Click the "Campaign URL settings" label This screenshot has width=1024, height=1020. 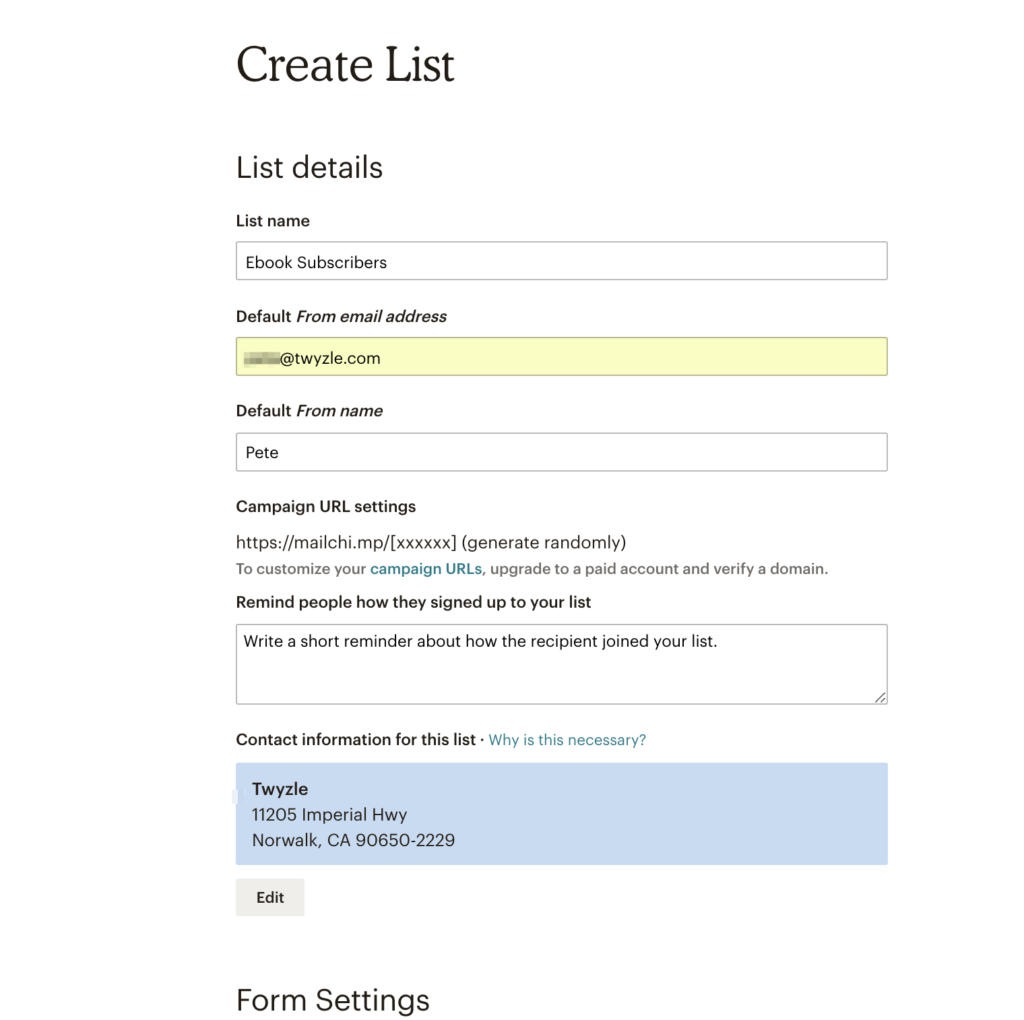(326, 506)
